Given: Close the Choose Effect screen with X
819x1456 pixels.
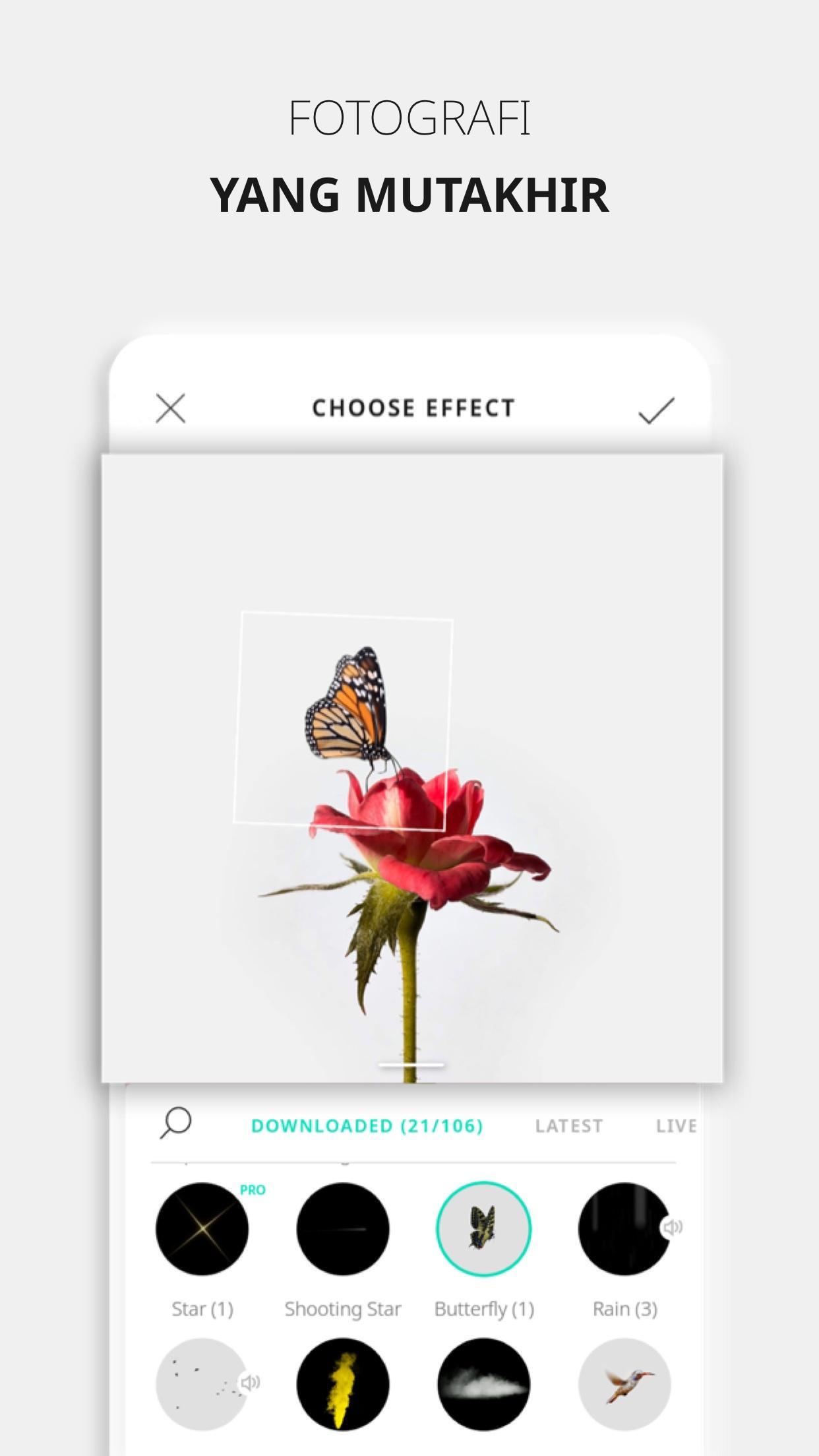Looking at the screenshot, I should 171,408.
